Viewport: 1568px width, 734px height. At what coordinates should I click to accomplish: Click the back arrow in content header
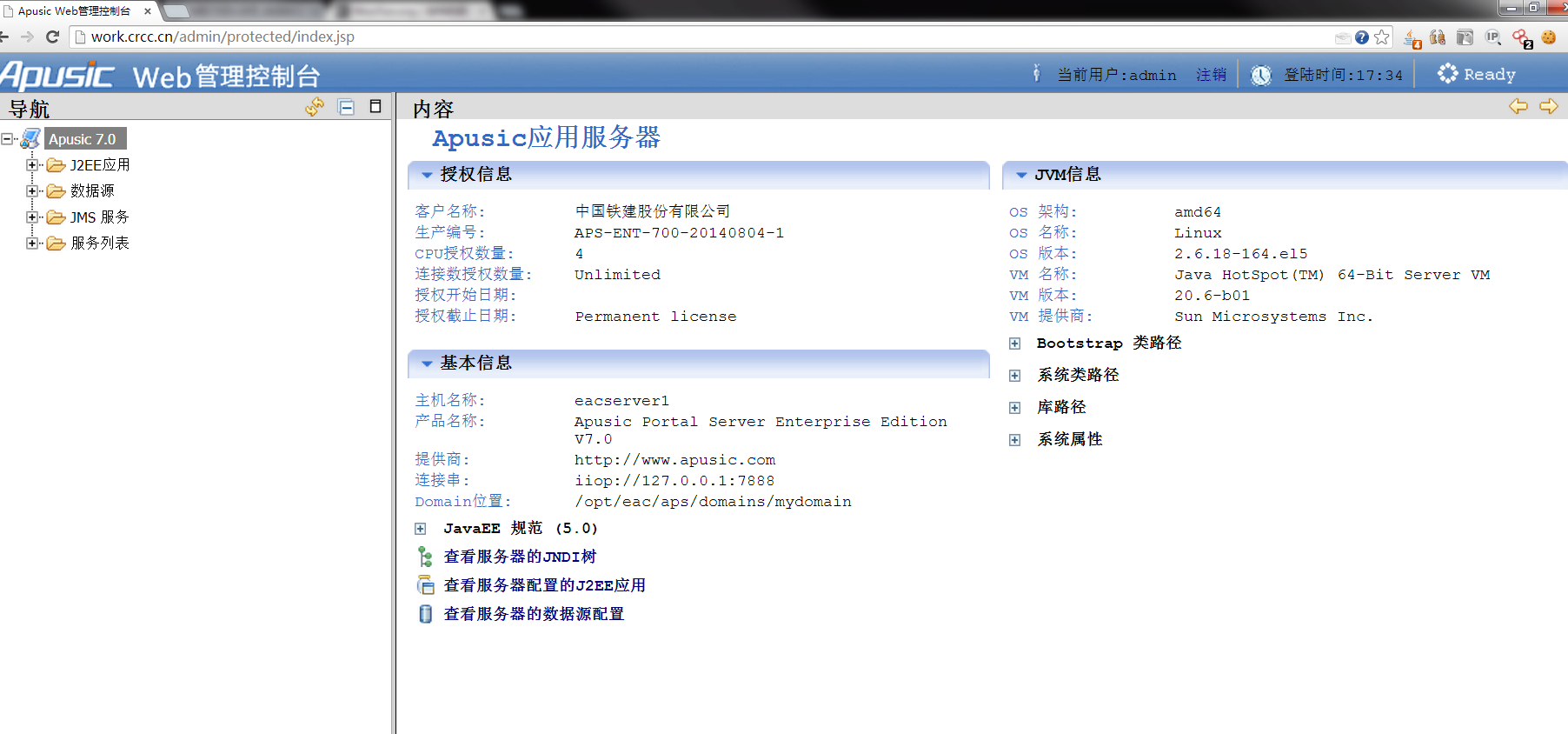point(1518,106)
